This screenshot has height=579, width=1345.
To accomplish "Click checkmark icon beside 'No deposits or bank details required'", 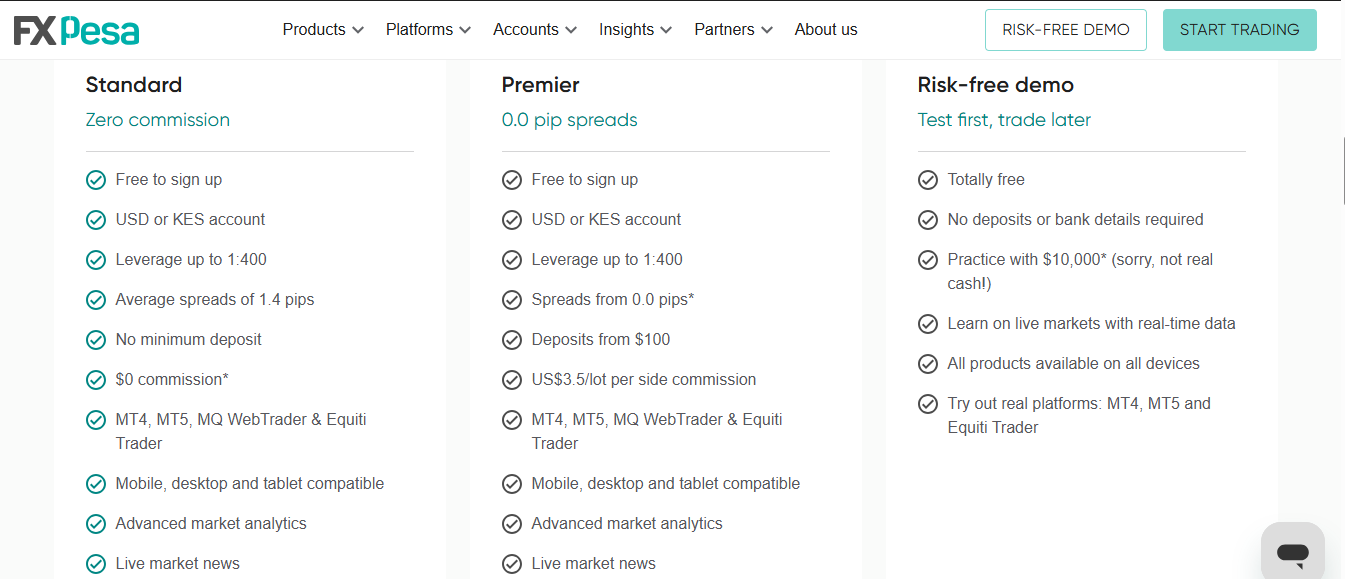I will (928, 220).
